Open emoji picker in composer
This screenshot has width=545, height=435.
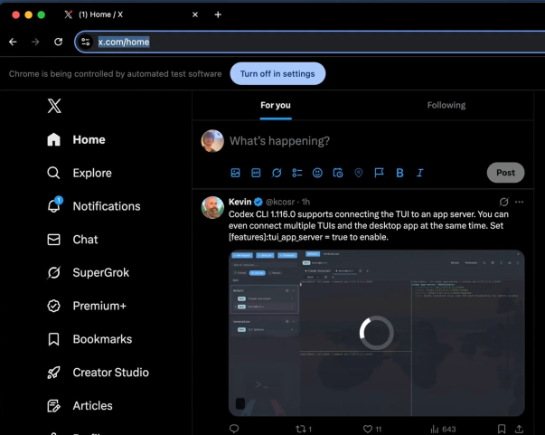(317, 173)
